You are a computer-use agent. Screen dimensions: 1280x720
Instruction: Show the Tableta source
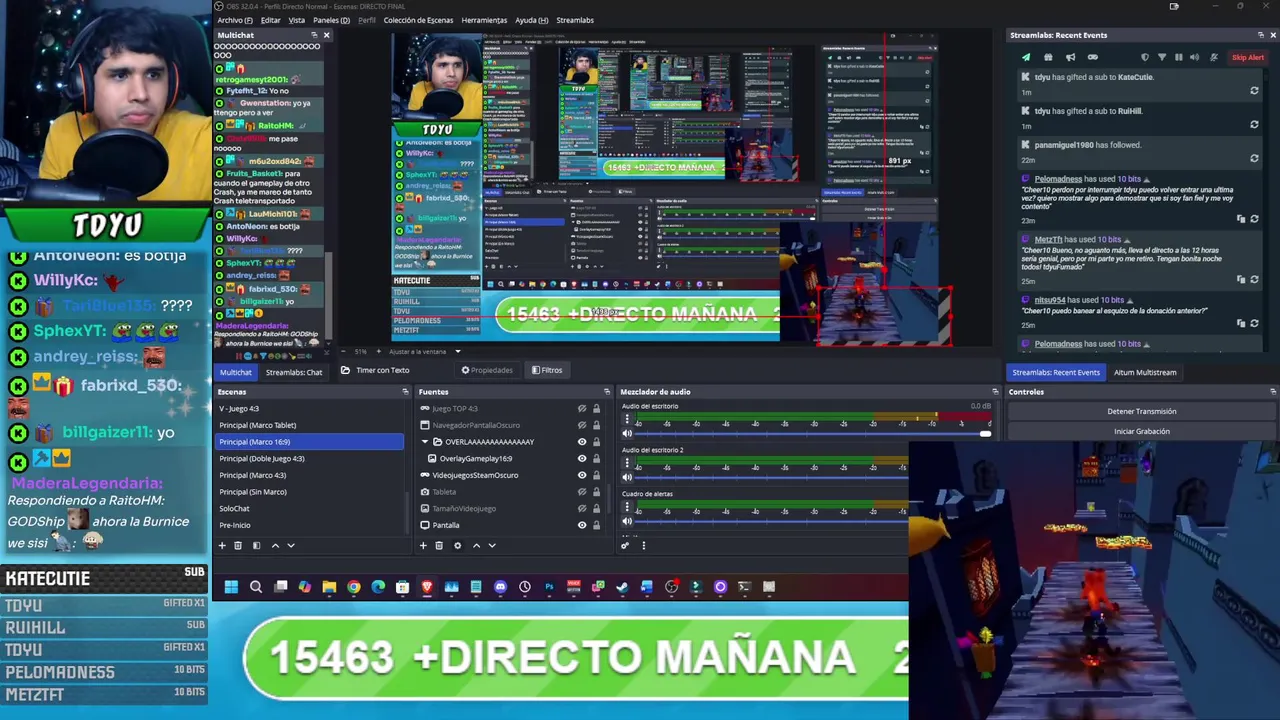coord(582,492)
